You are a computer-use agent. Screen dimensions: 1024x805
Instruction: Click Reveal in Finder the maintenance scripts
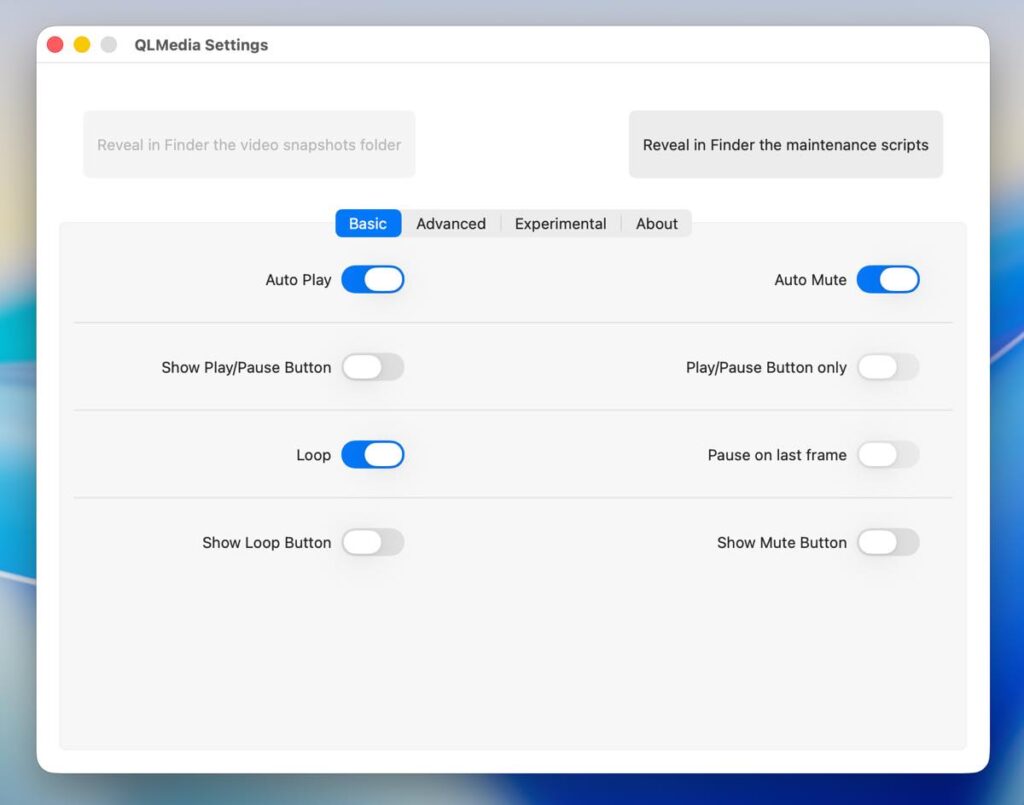click(x=785, y=145)
